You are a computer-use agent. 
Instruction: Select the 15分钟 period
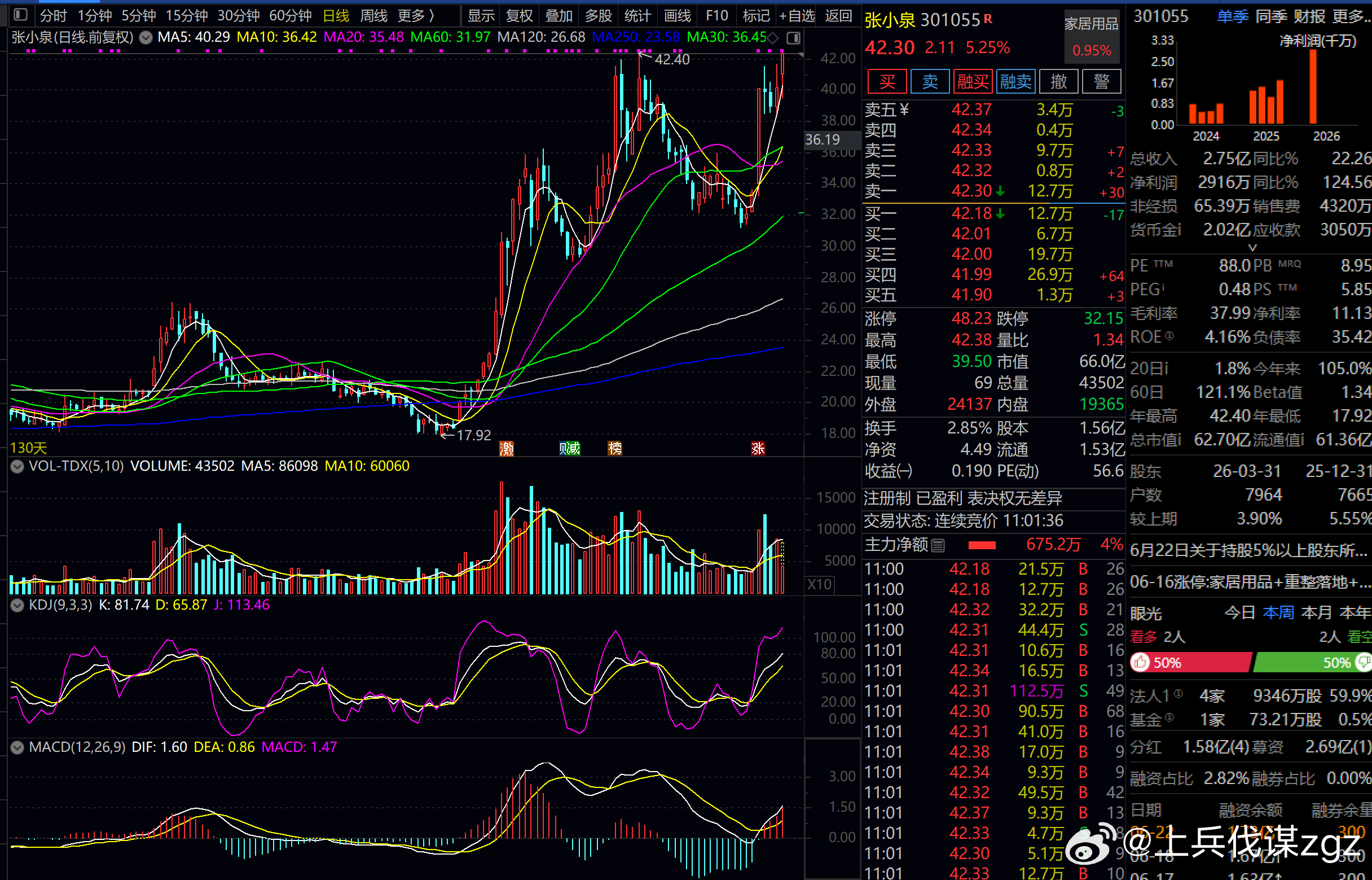coord(187,15)
